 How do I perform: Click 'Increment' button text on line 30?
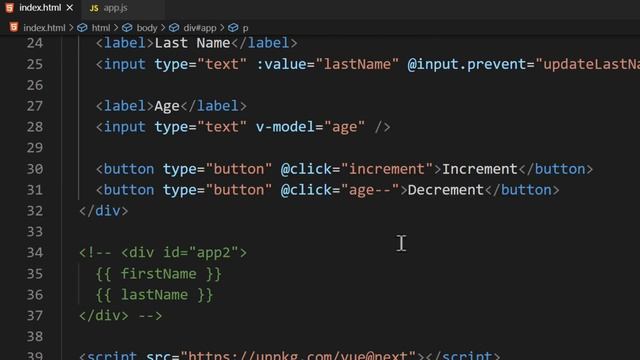[480, 169]
